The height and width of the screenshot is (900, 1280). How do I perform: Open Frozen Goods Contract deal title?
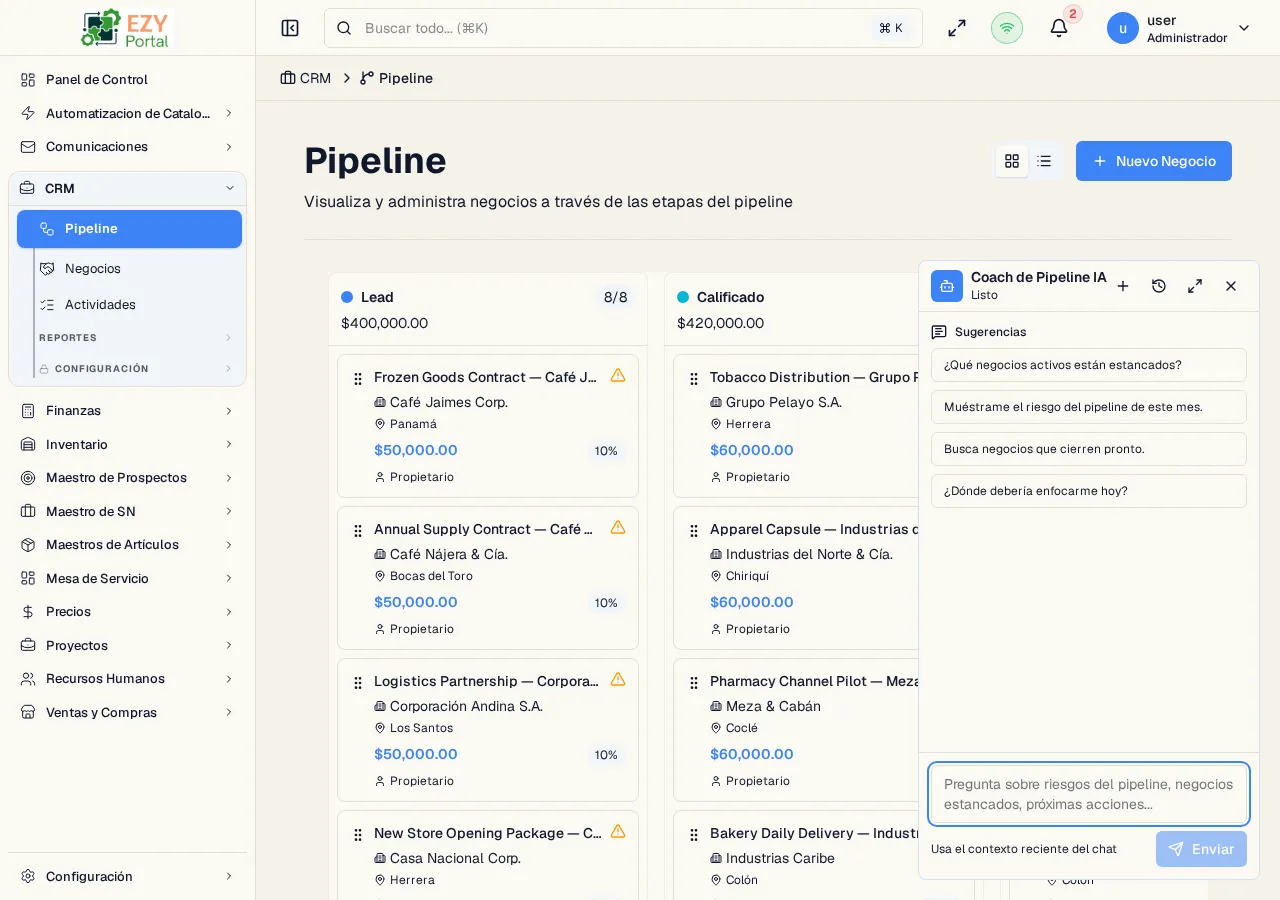point(485,377)
